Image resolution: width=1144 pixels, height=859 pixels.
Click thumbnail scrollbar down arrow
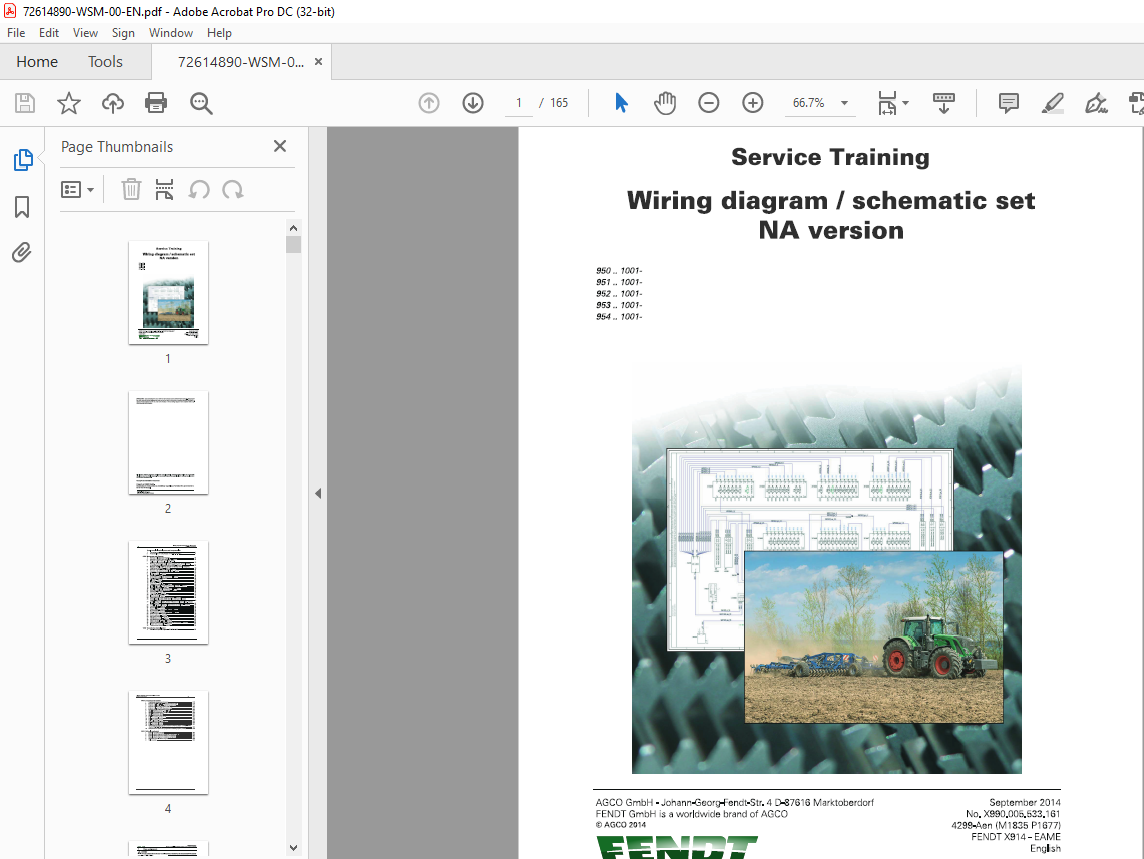tap(293, 847)
